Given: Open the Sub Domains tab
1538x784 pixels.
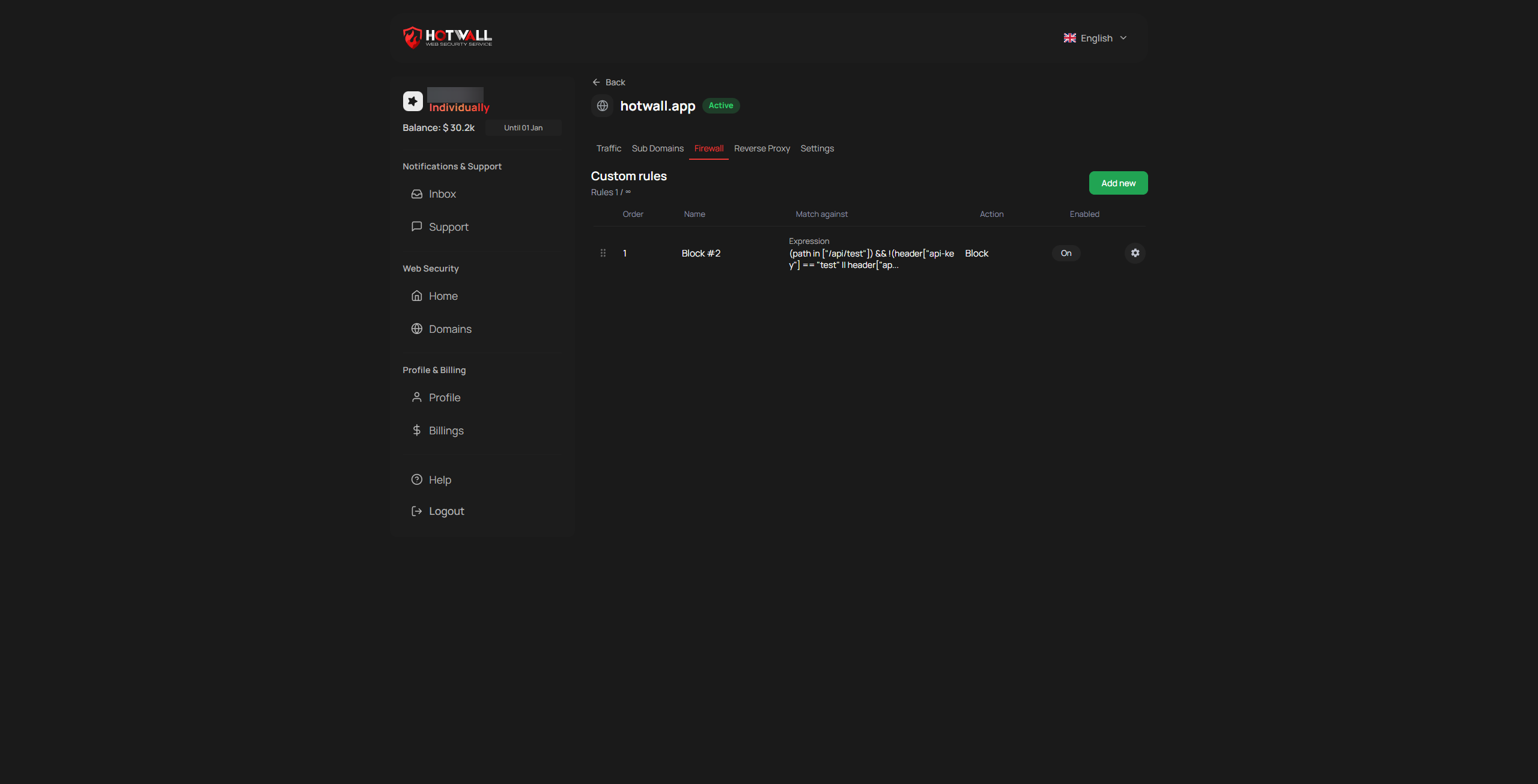Looking at the screenshot, I should click(657, 148).
